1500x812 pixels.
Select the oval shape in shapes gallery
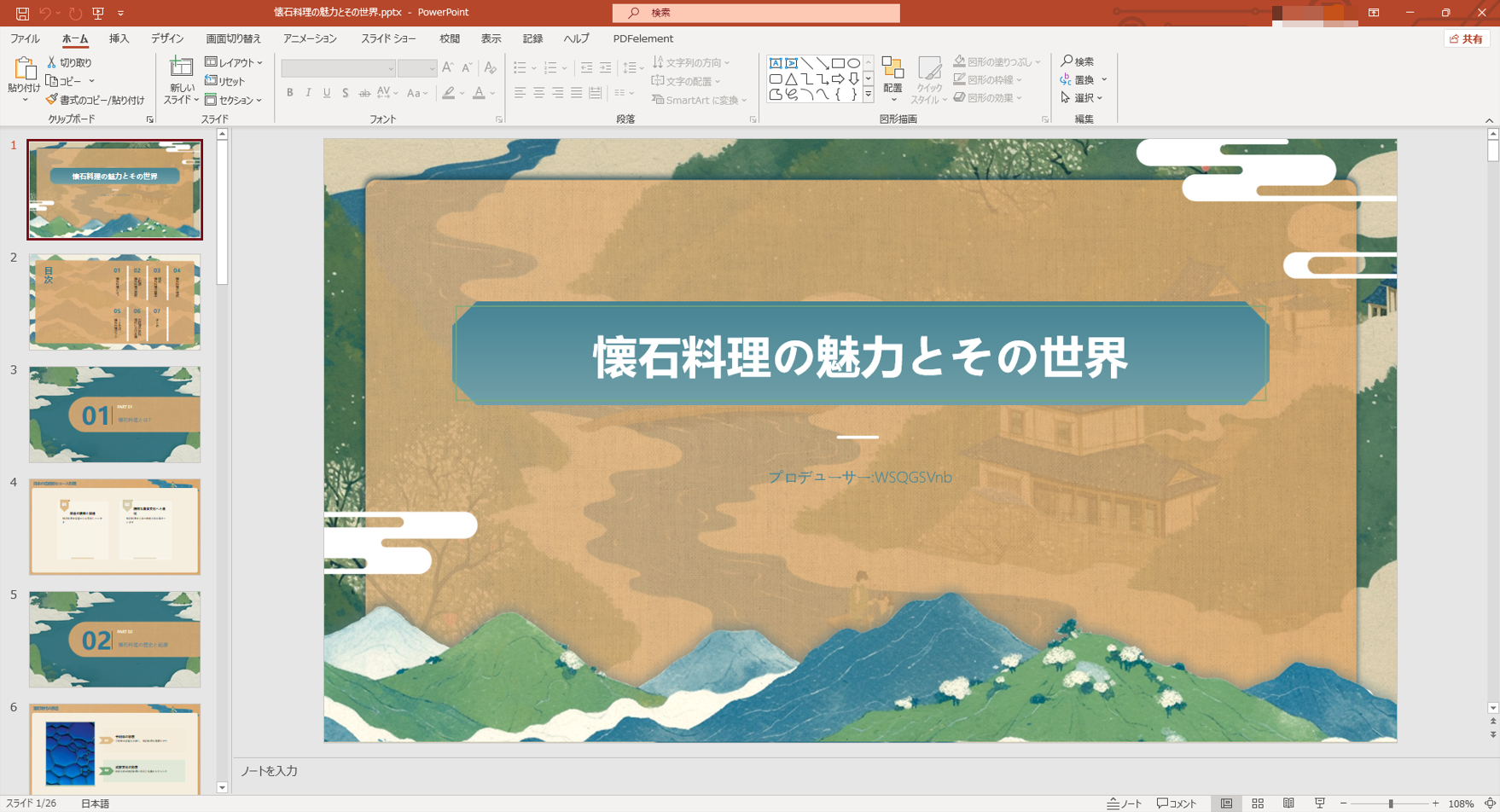coord(853,63)
